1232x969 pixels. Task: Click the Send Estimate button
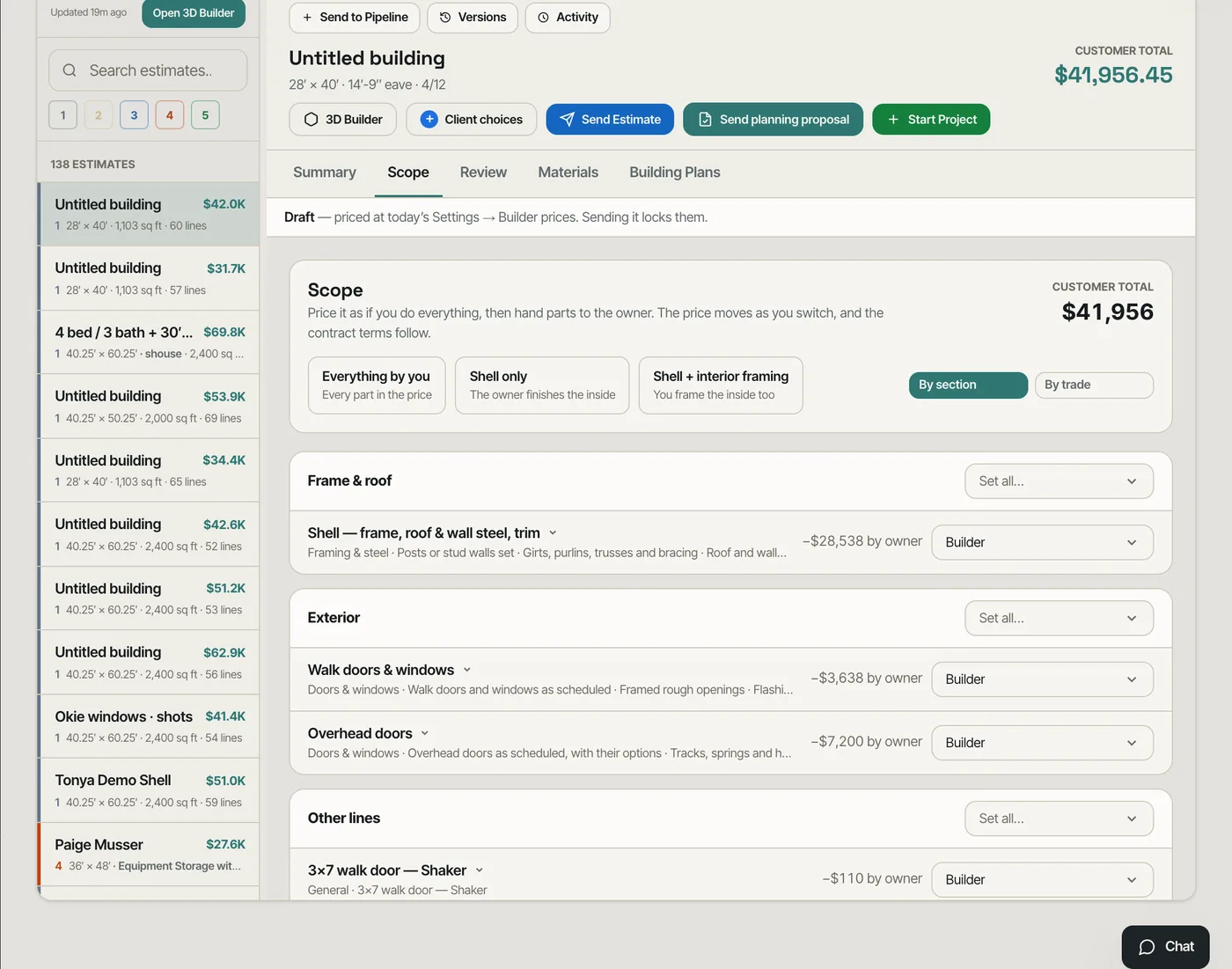(610, 120)
